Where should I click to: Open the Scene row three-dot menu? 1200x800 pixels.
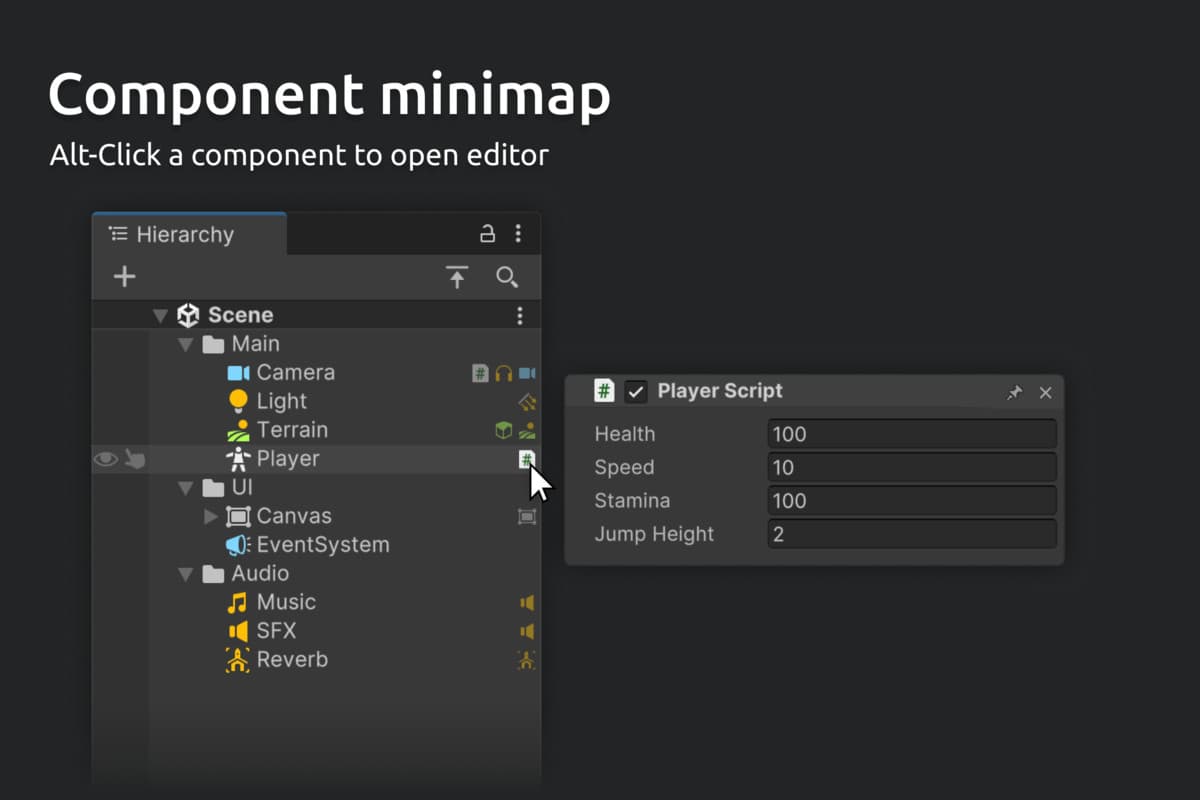519,316
